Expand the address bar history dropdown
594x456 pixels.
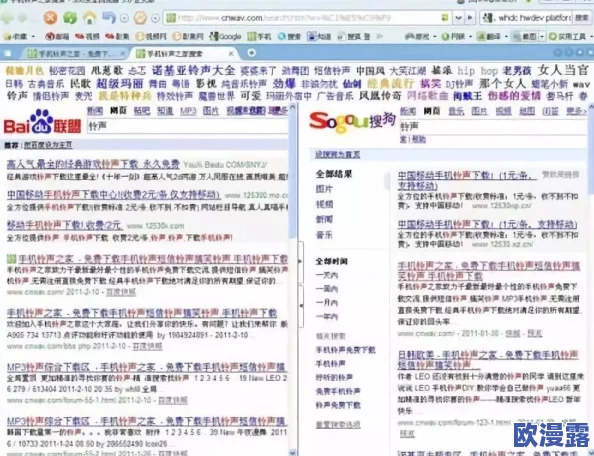[458, 17]
